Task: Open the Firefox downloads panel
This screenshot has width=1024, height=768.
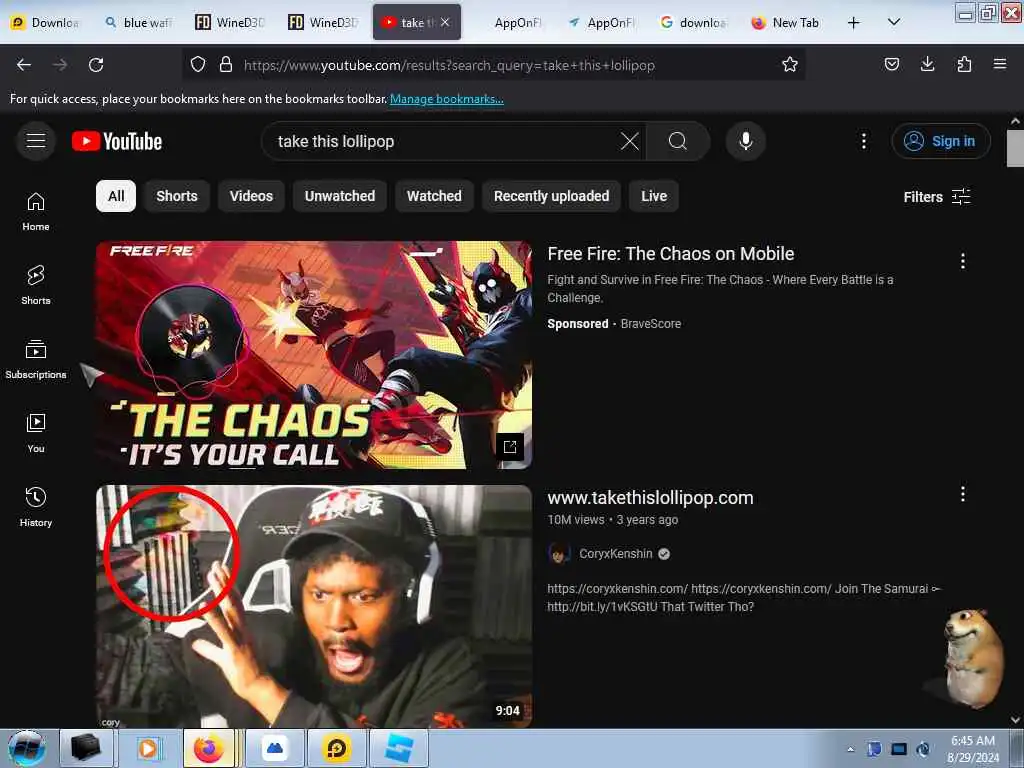Action: pyautogui.click(x=927, y=64)
